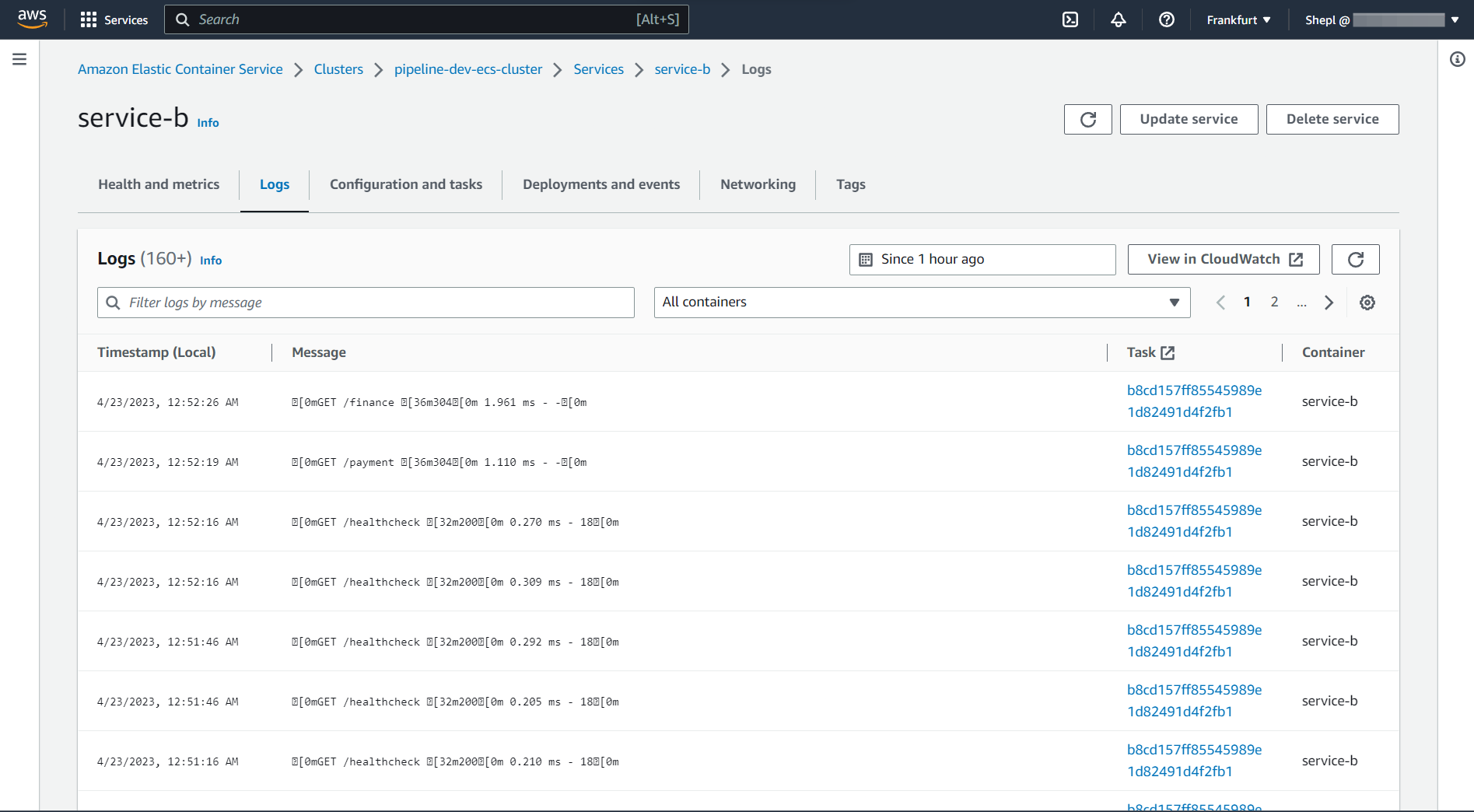Click the calendar icon in time range field
1474x812 pixels.
pos(866,259)
